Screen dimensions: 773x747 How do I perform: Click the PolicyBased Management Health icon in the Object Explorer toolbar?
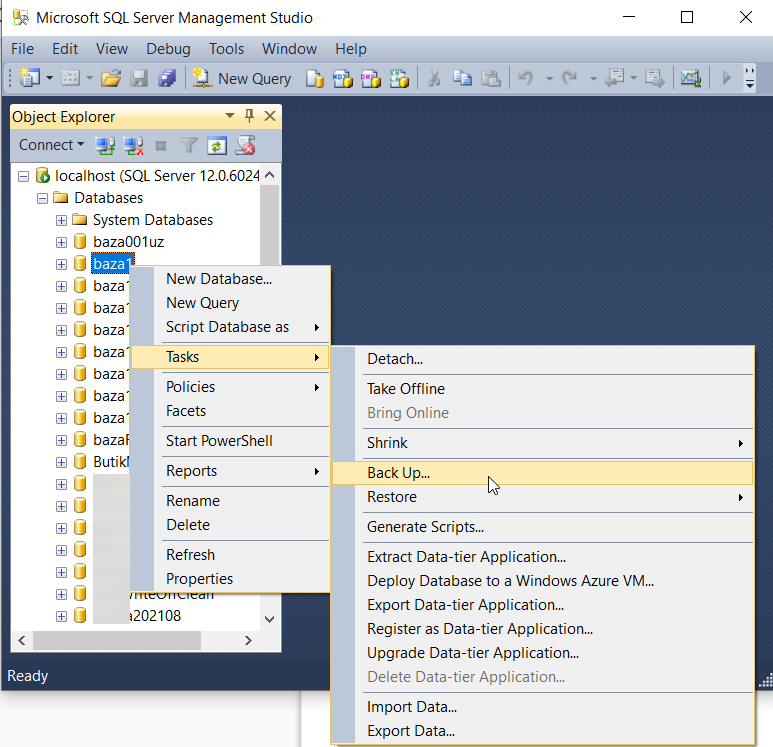[x=246, y=146]
